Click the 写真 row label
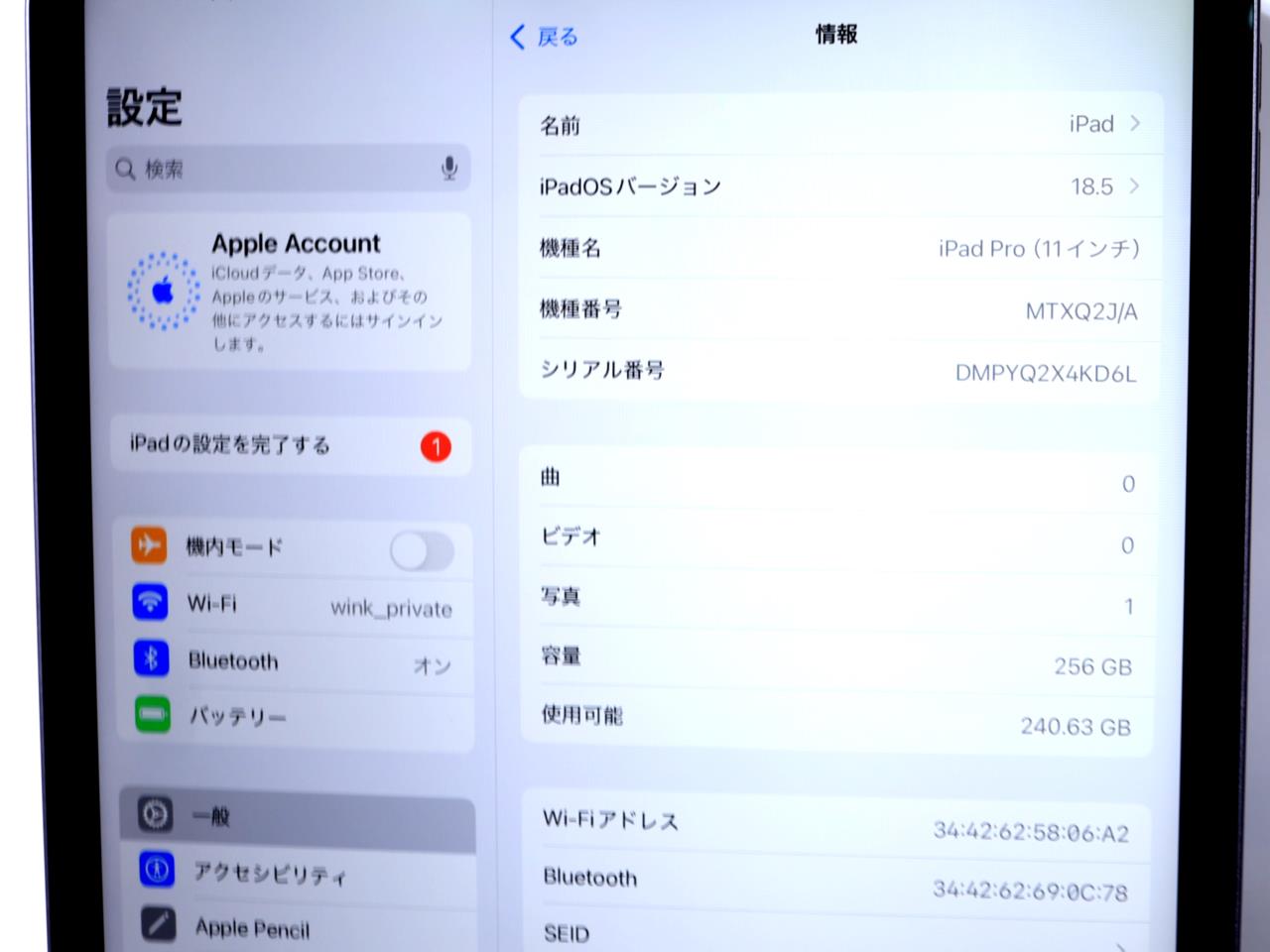Viewport: 1270px width, 952px height. click(561, 596)
